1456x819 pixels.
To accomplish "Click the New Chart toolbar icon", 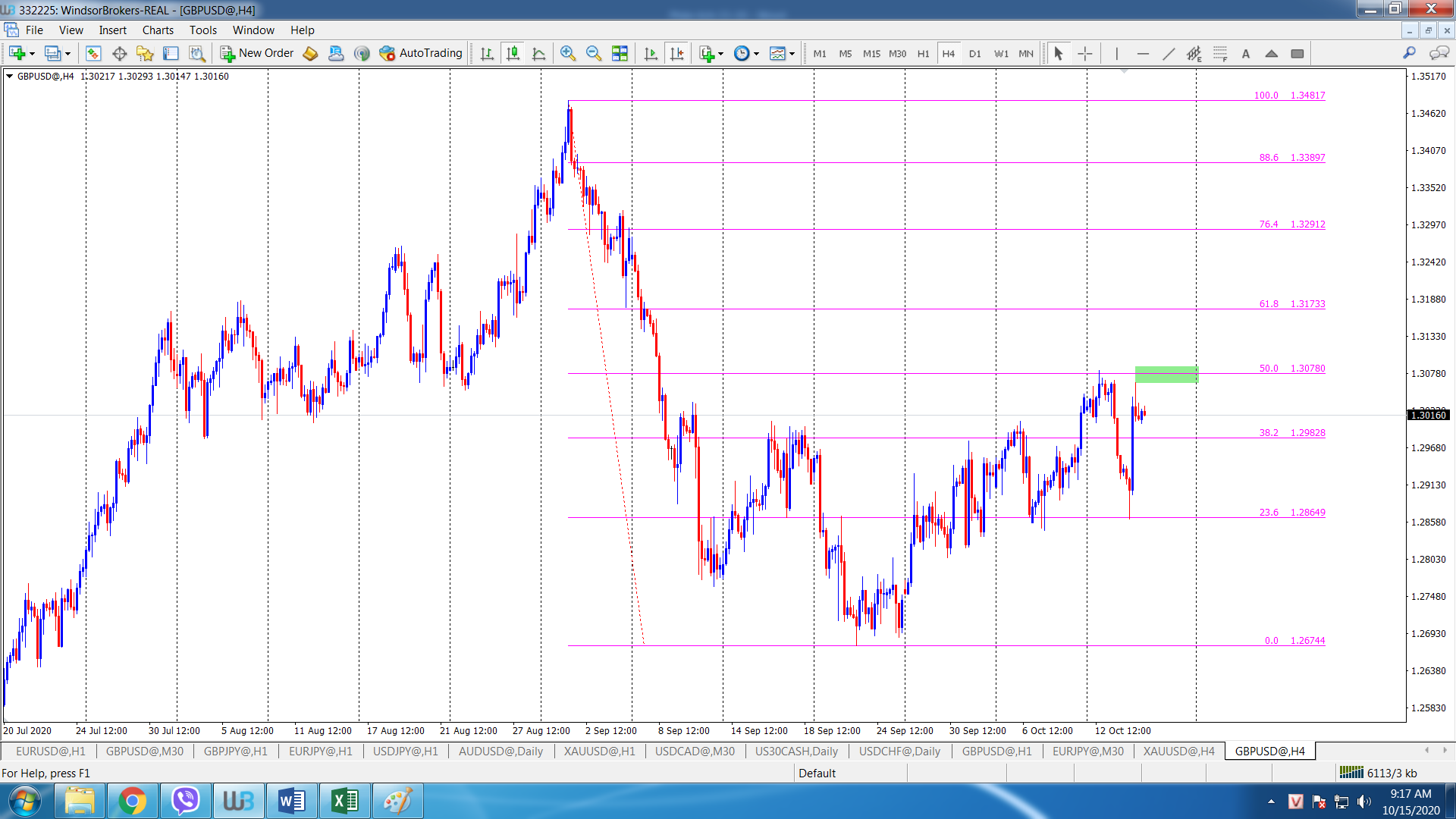I will pos(17,53).
